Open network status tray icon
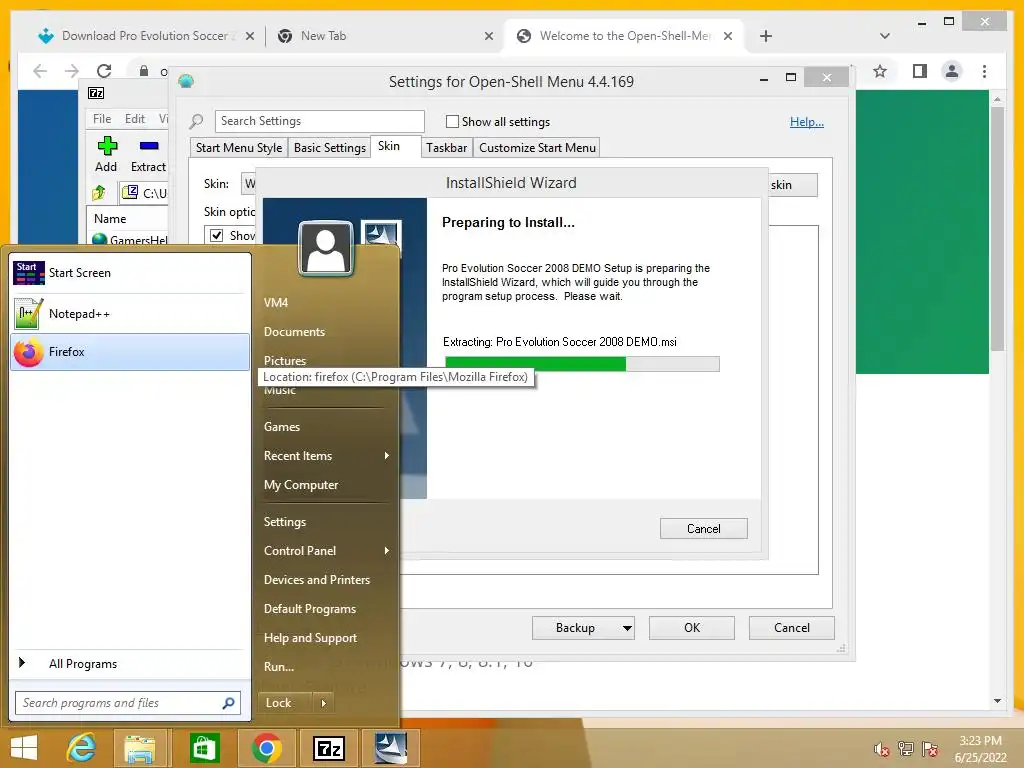The width and height of the screenshot is (1024, 768). (906, 749)
